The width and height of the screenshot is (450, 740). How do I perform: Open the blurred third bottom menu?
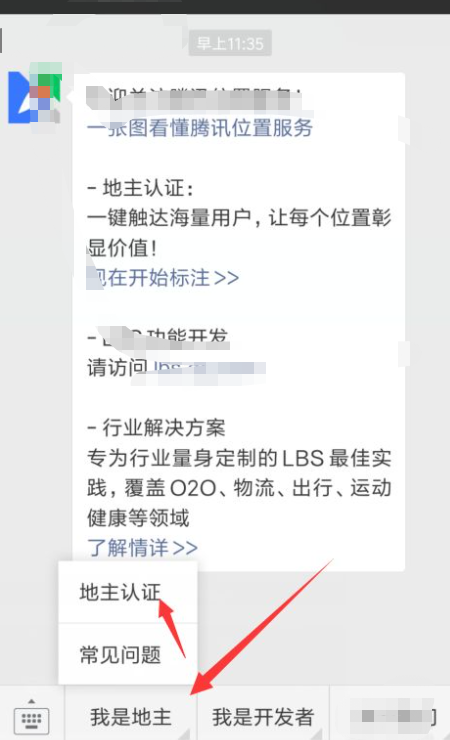pyautogui.click(x=391, y=717)
